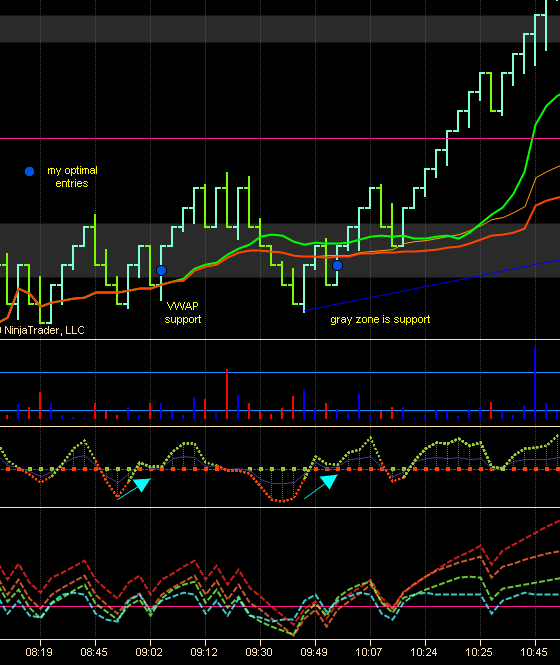Click the tallest red volume bar after 09:12
The height and width of the screenshot is (665, 560).
coord(227,394)
